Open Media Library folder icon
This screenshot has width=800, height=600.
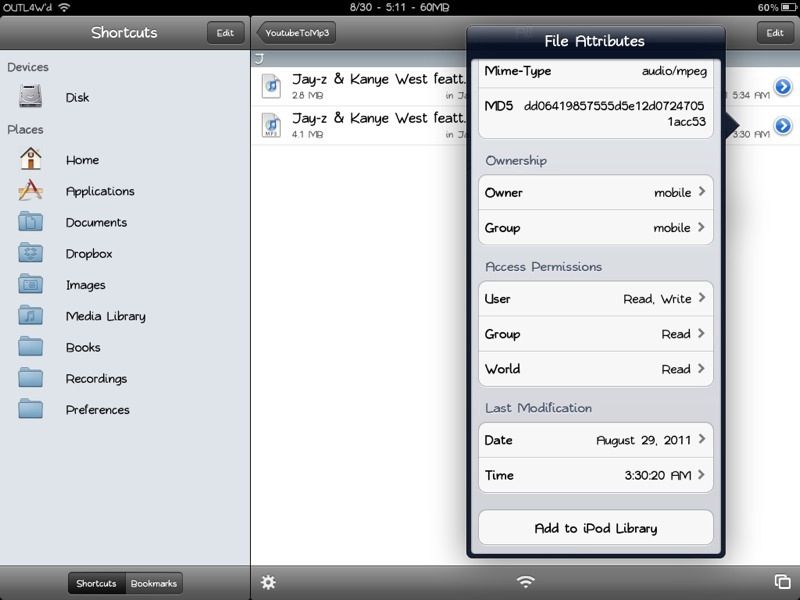pyautogui.click(x=31, y=315)
